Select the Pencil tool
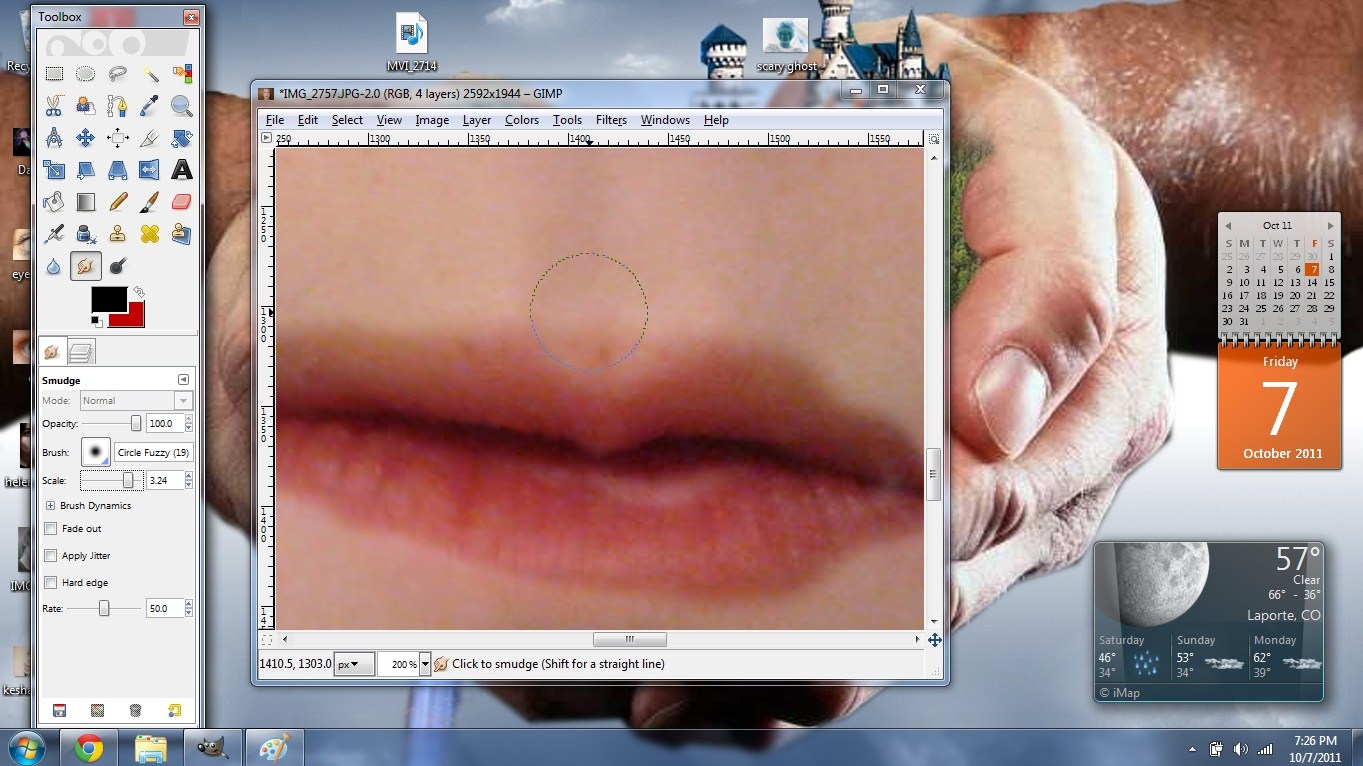The image size is (1363, 766). click(x=118, y=201)
